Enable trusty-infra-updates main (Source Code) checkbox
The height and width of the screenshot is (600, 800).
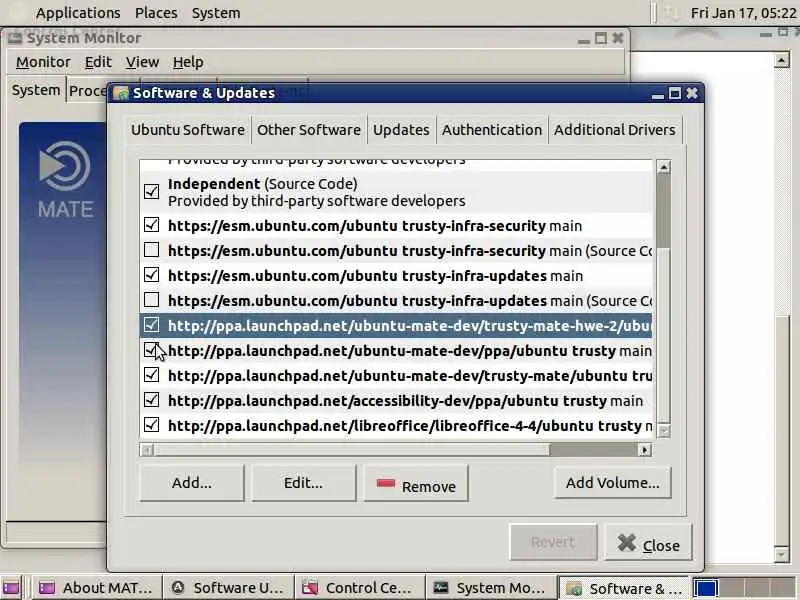click(x=152, y=300)
